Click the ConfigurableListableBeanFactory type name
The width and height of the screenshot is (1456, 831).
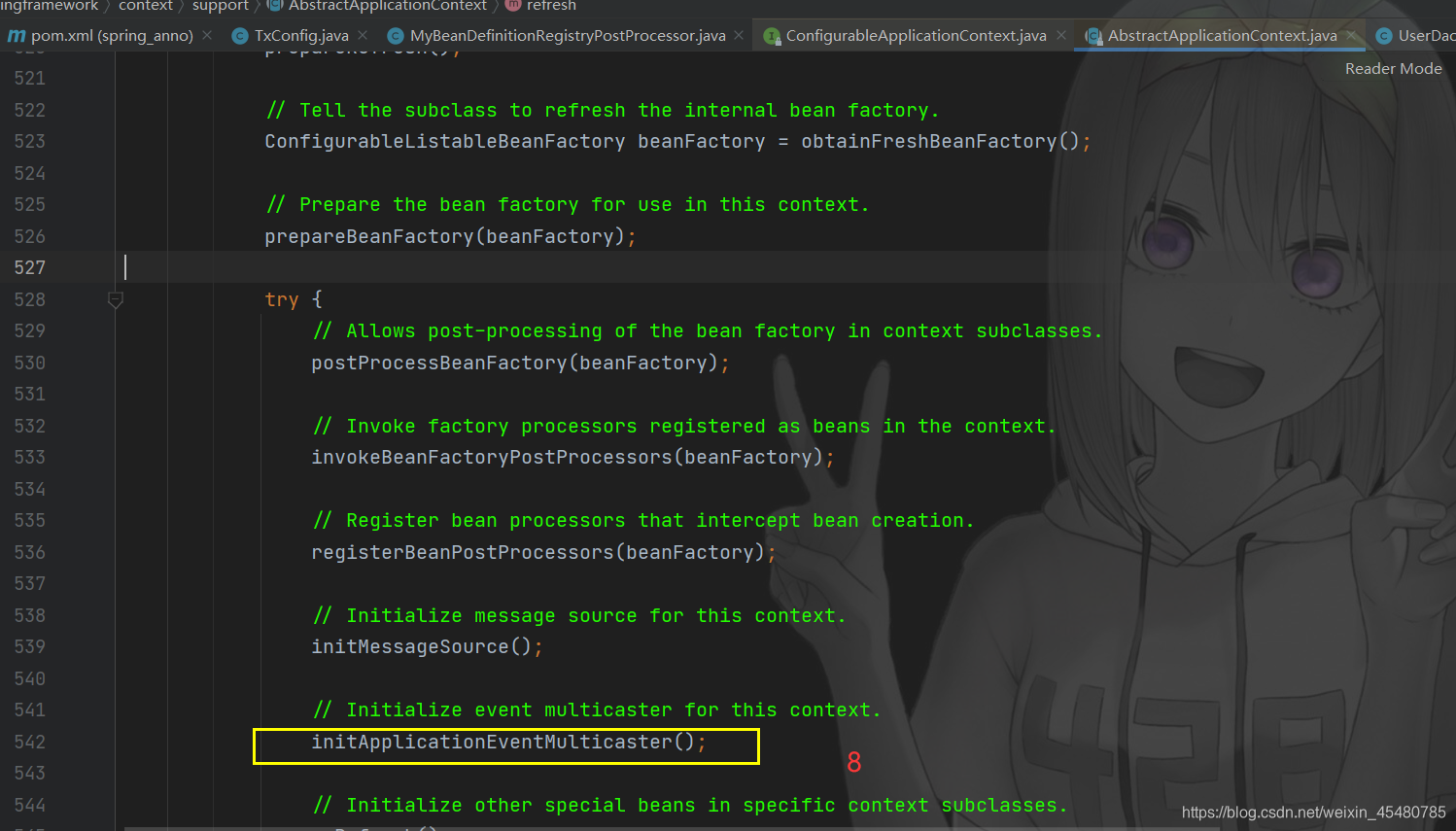pos(445,141)
